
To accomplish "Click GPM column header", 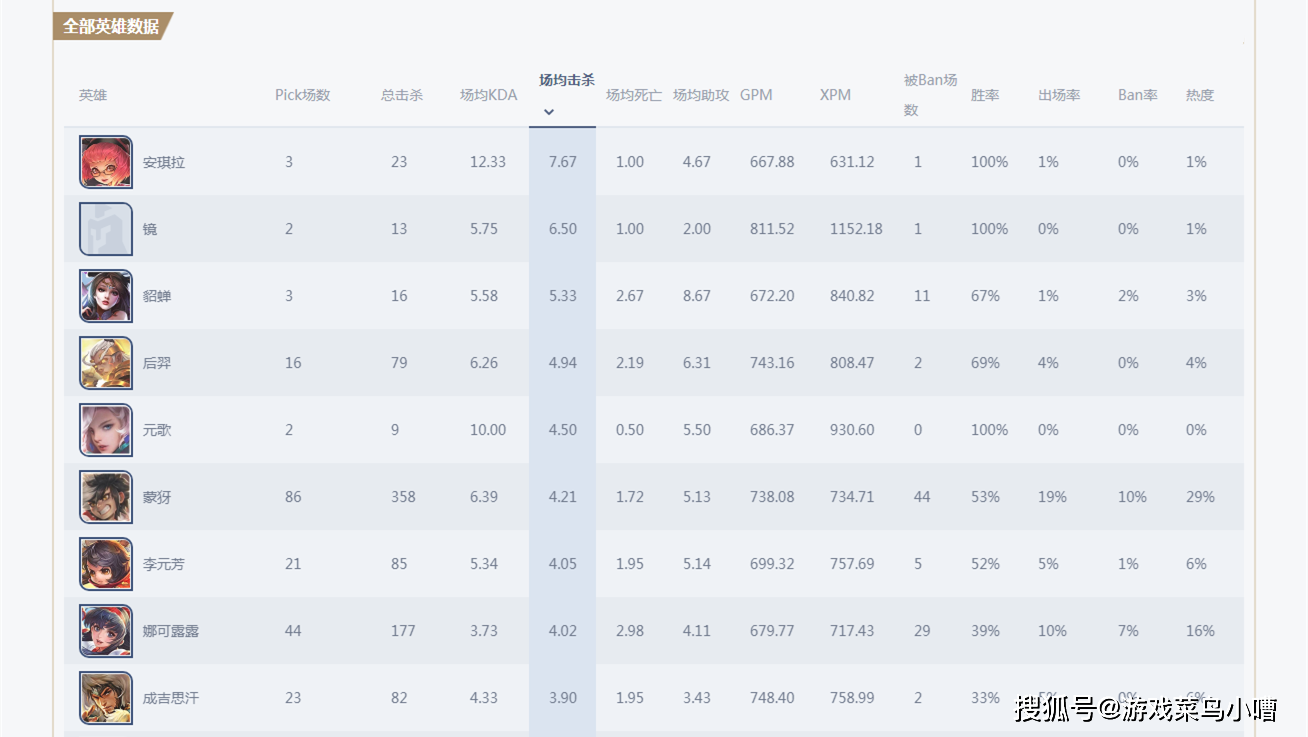I will pyautogui.click(x=756, y=95).
